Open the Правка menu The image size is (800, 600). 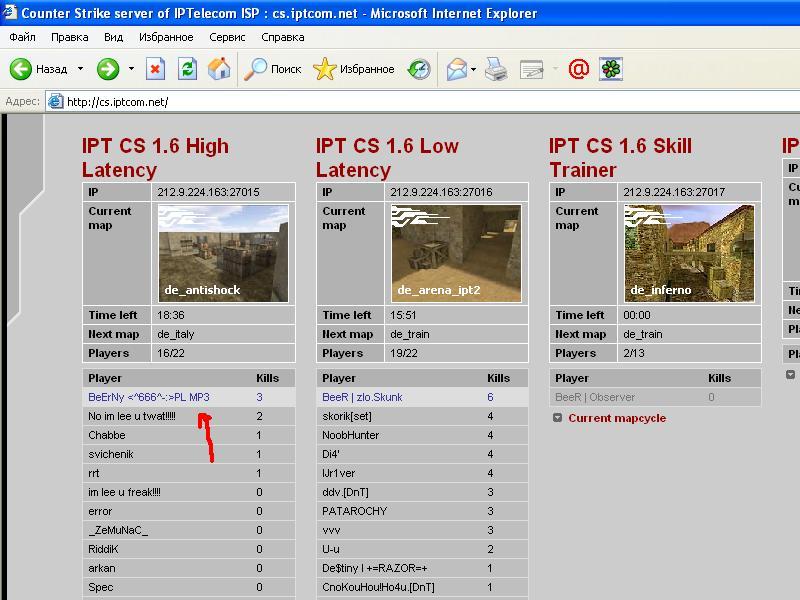(x=69, y=37)
